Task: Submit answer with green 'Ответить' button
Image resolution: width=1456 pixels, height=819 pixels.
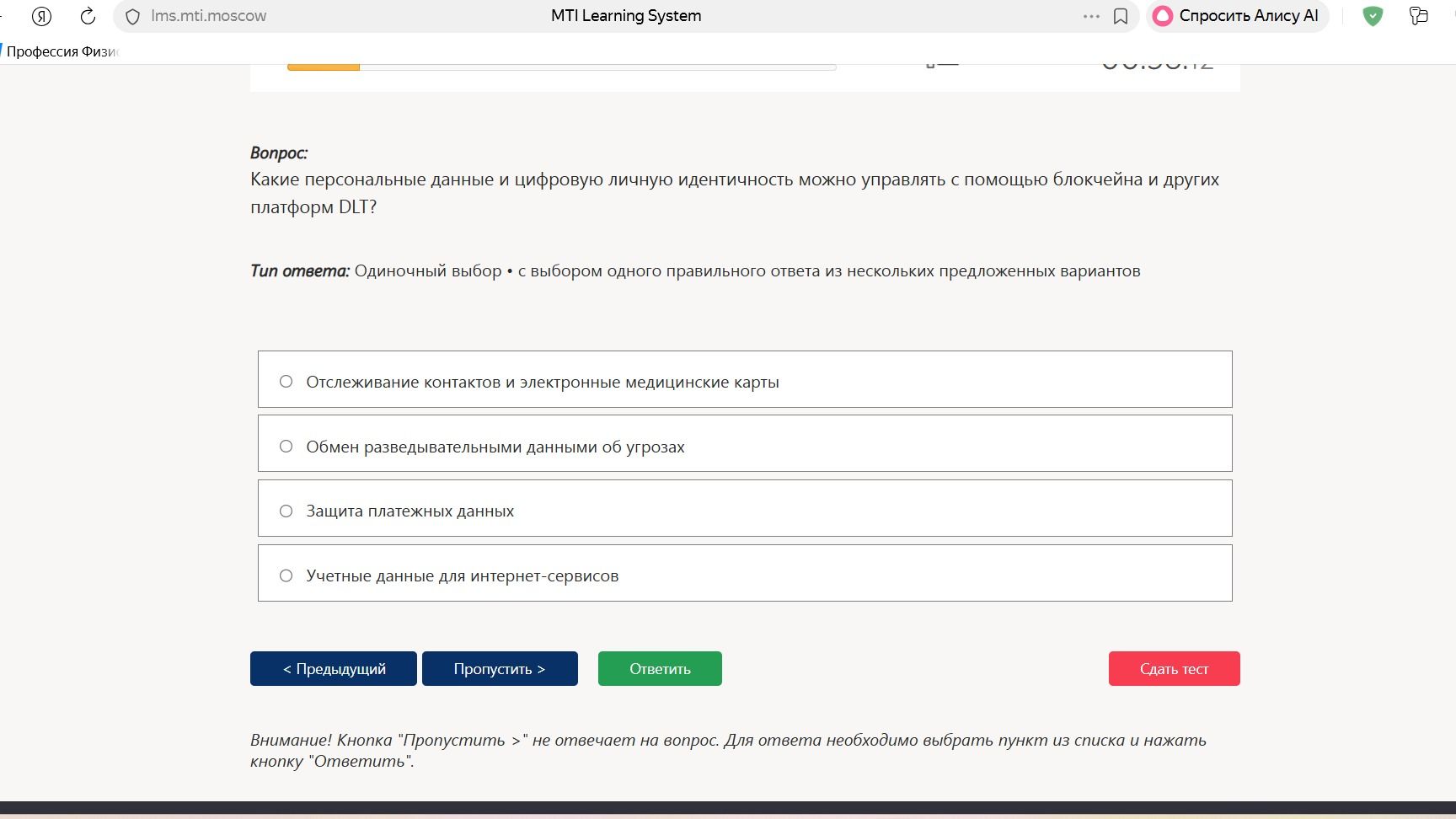Action: tap(660, 668)
